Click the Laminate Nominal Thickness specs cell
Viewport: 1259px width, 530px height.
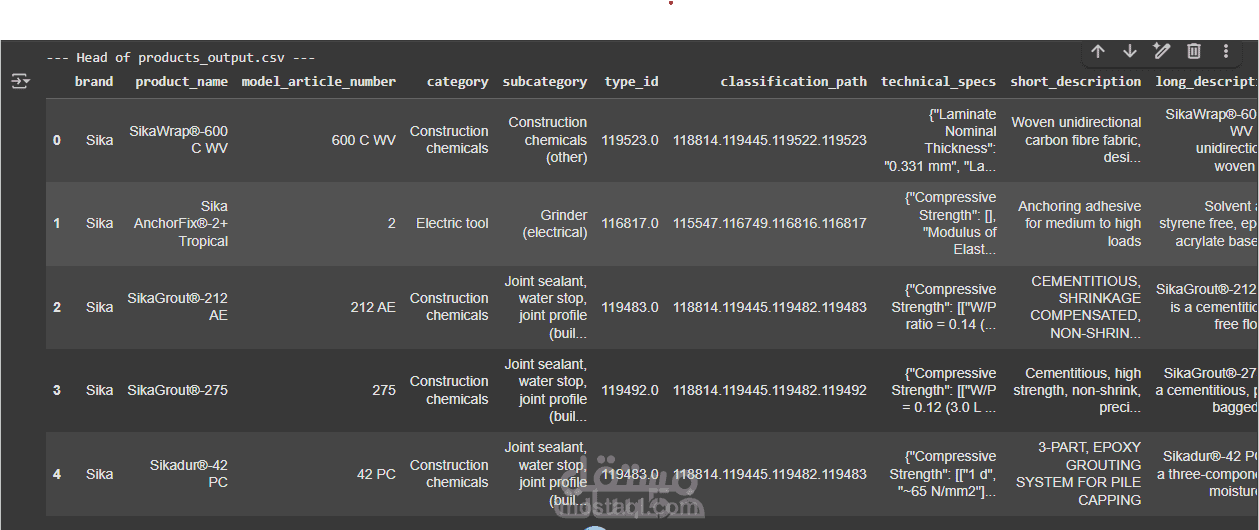point(941,140)
